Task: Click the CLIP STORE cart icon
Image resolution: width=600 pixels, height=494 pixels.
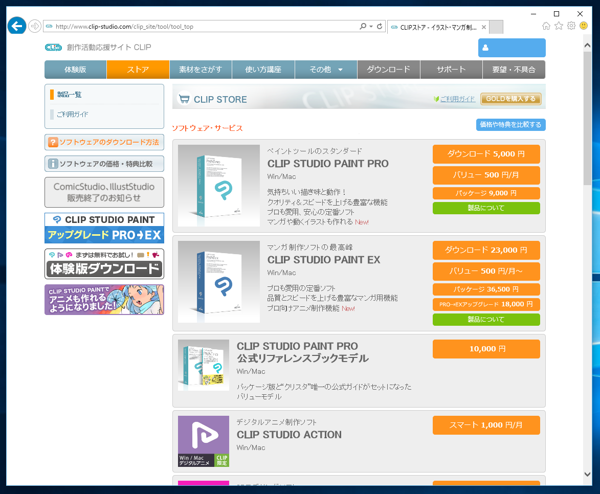Action: (x=184, y=99)
